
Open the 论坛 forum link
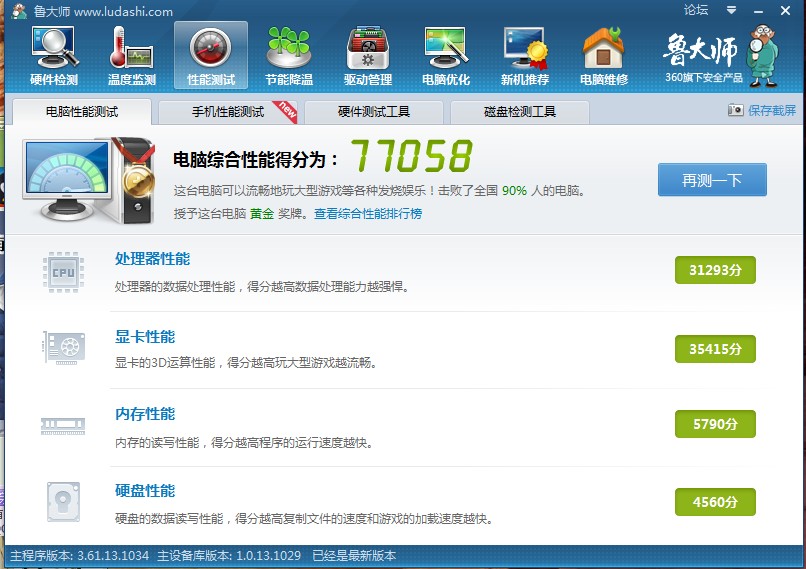coord(695,10)
